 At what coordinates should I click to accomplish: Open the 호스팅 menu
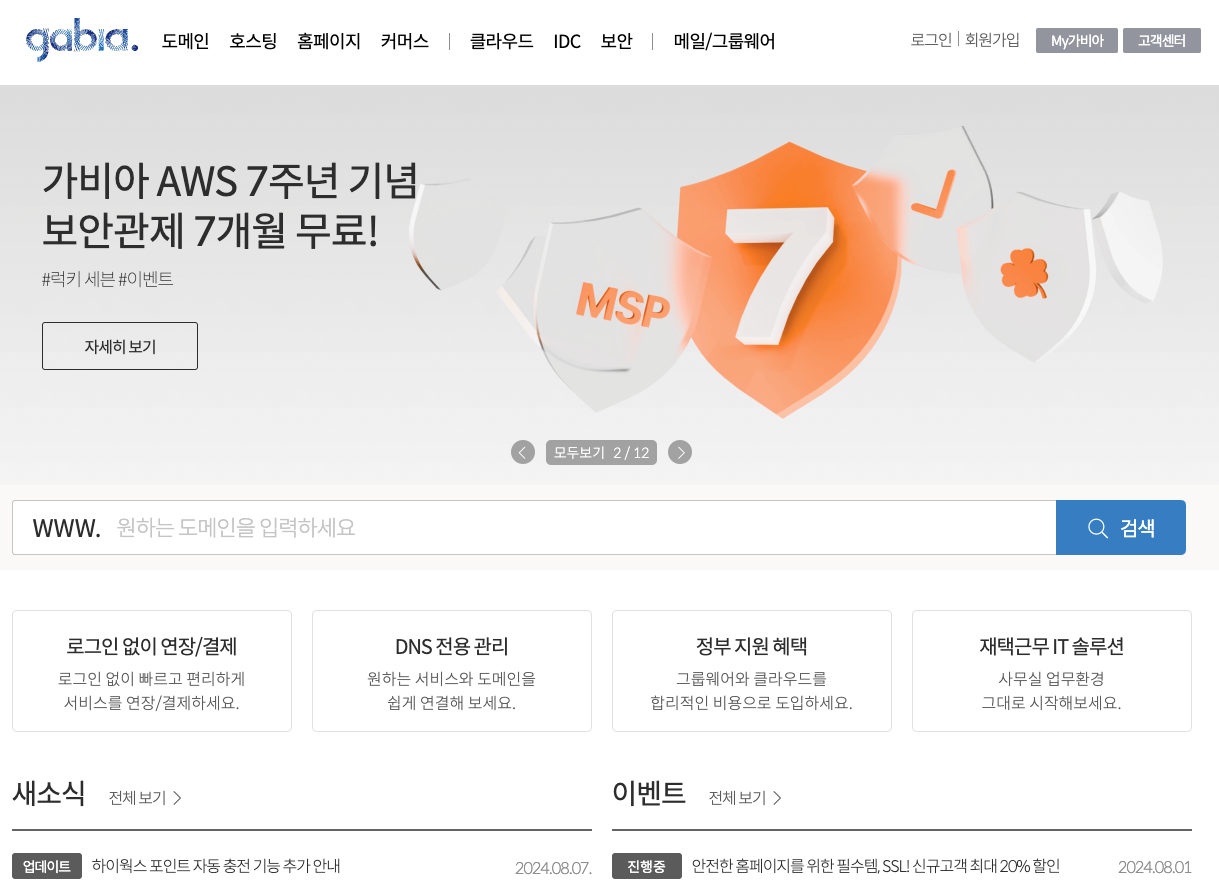(253, 41)
